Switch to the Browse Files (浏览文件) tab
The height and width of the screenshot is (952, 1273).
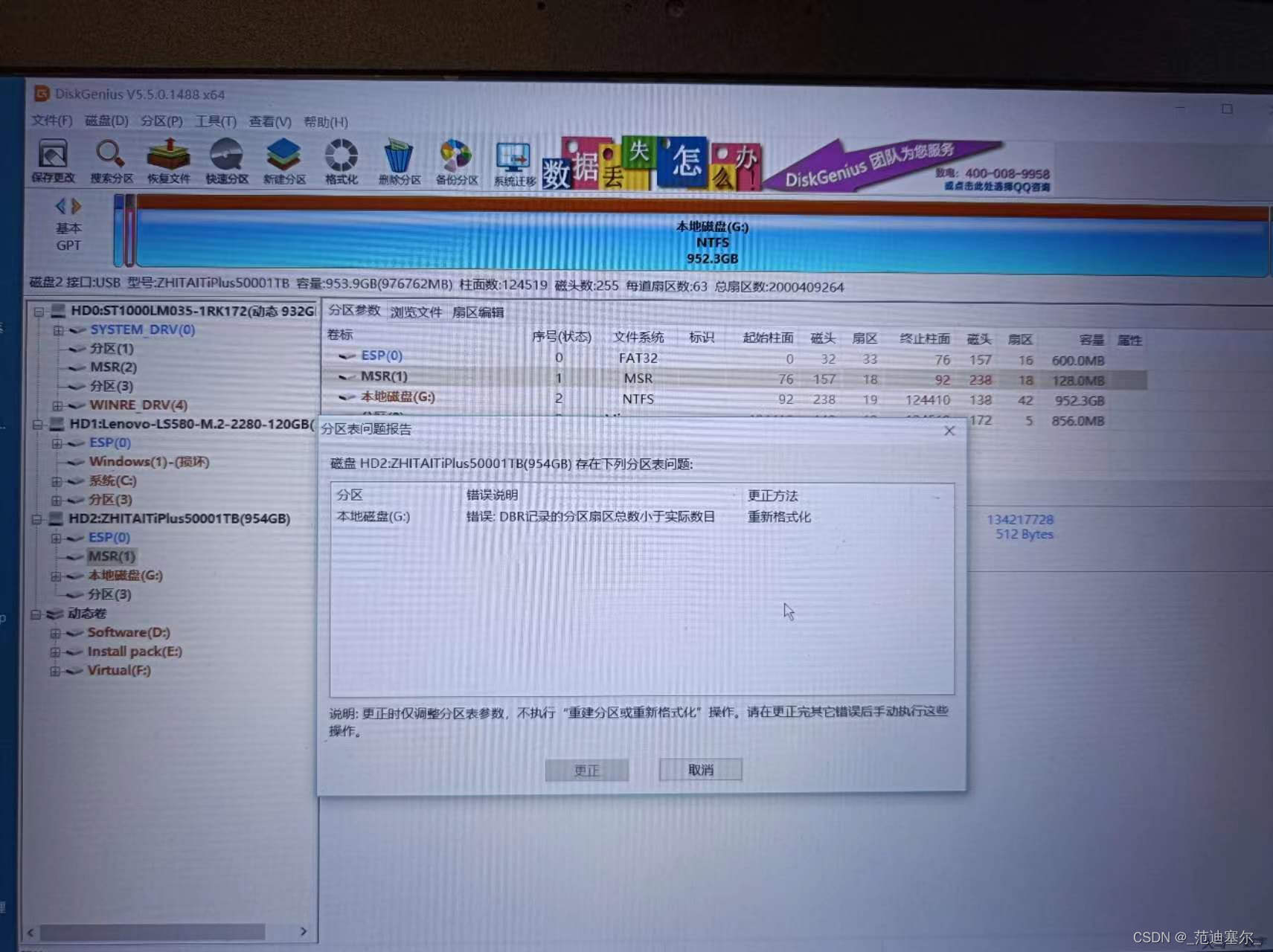(416, 312)
